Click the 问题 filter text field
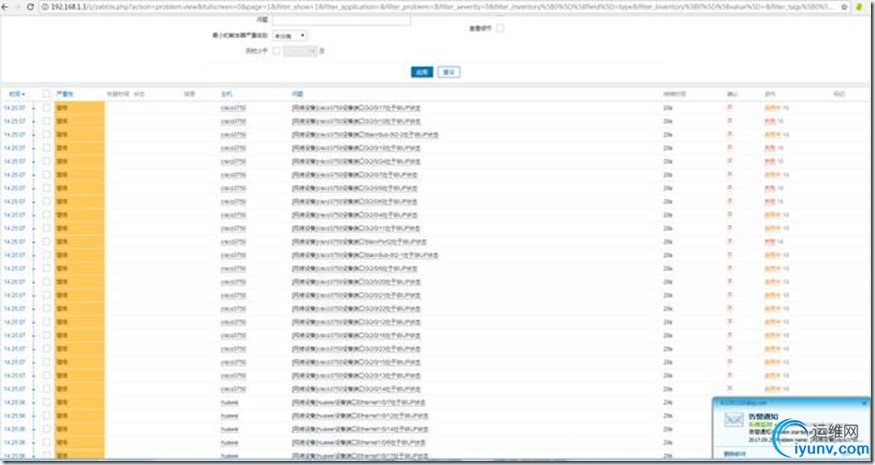 342,20
